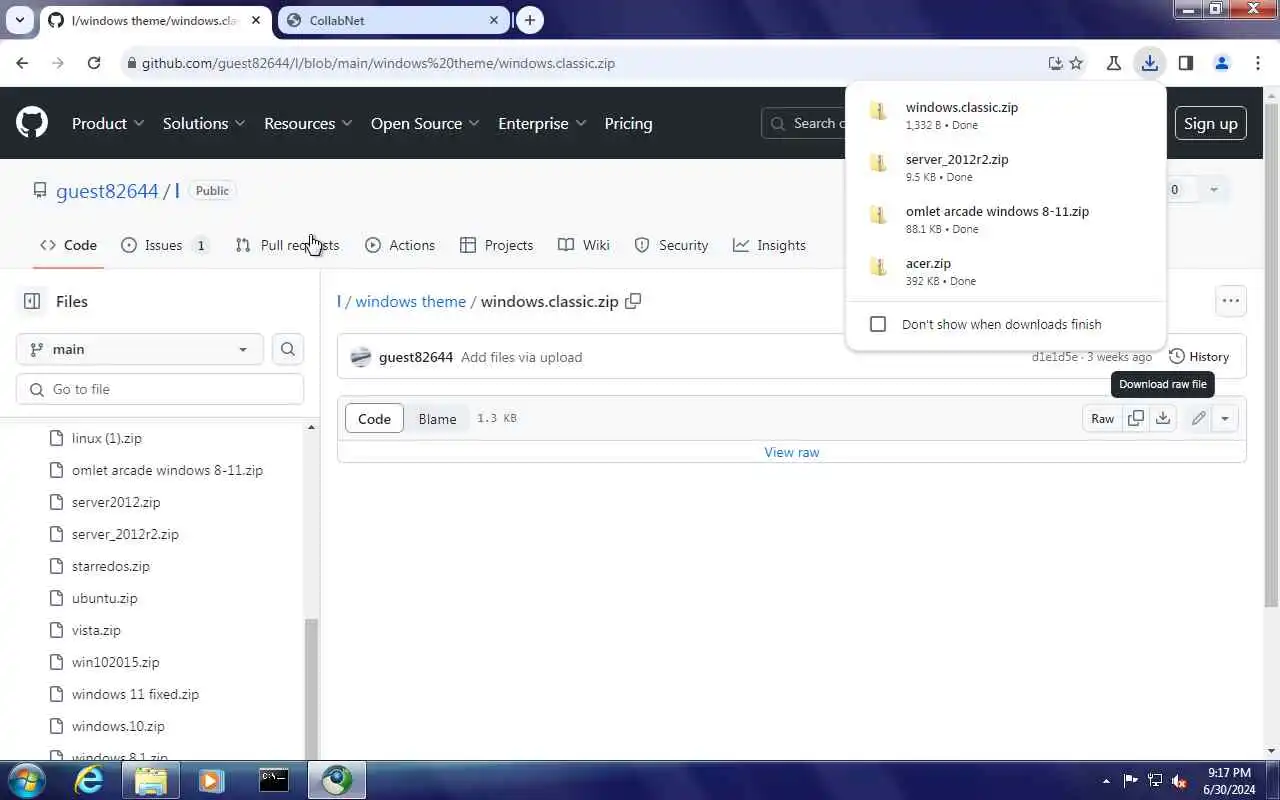Open command prompt taskbar icon
This screenshot has width=1280, height=800.
coord(274,780)
